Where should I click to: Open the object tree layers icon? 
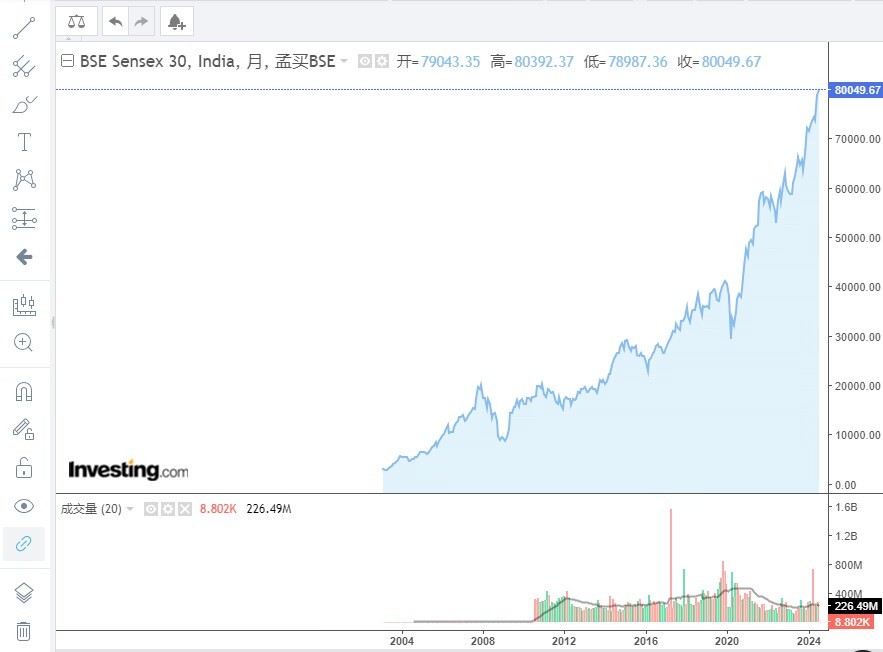click(x=24, y=592)
